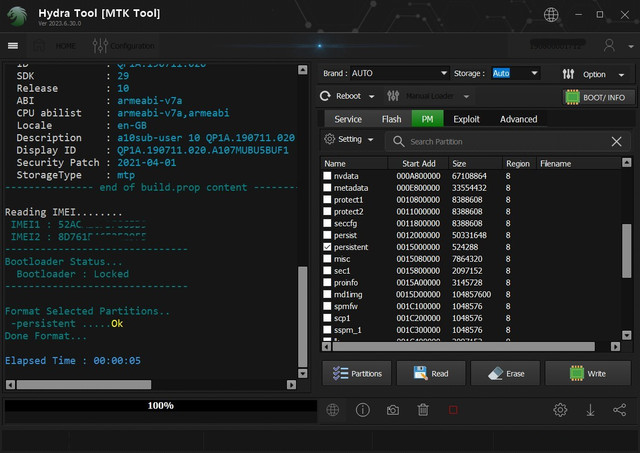Tick the persist partition checkbox
Screen dimensions: 640x453
(x=327, y=235)
